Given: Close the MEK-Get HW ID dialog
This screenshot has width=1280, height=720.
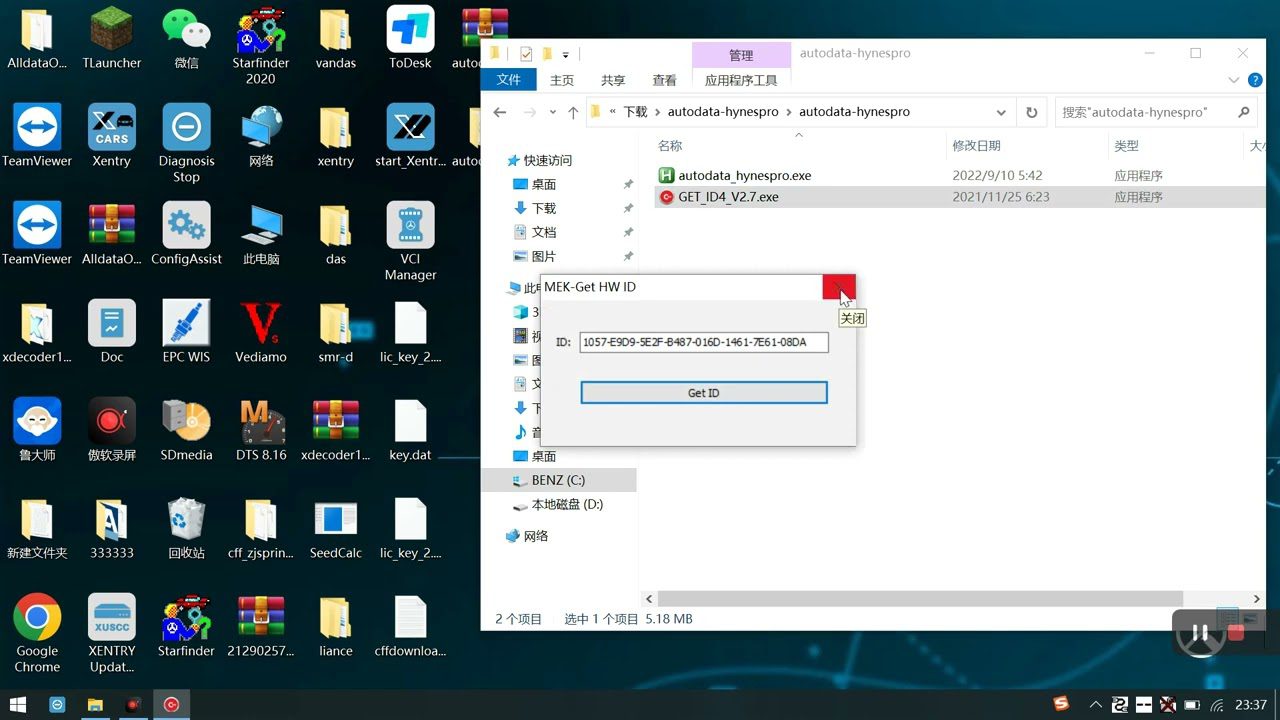Looking at the screenshot, I should click(x=839, y=287).
